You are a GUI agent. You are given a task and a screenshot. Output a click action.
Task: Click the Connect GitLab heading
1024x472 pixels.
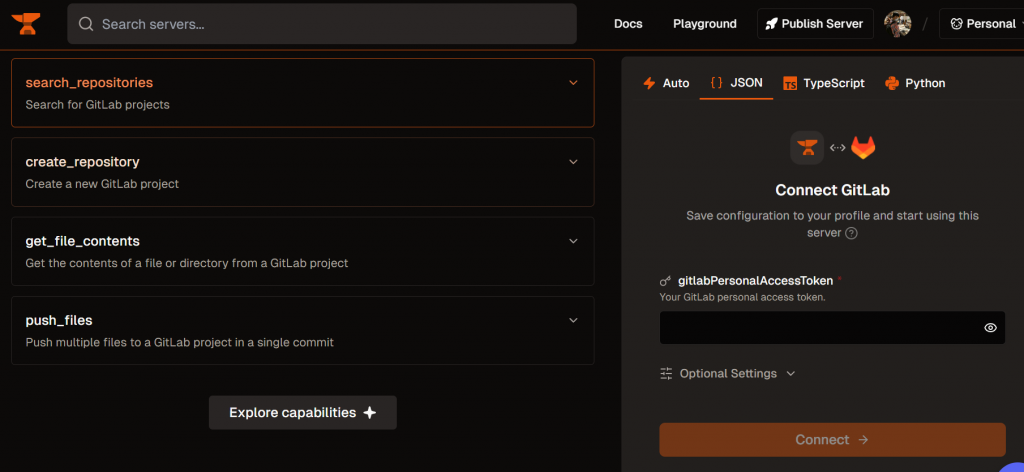[832, 190]
